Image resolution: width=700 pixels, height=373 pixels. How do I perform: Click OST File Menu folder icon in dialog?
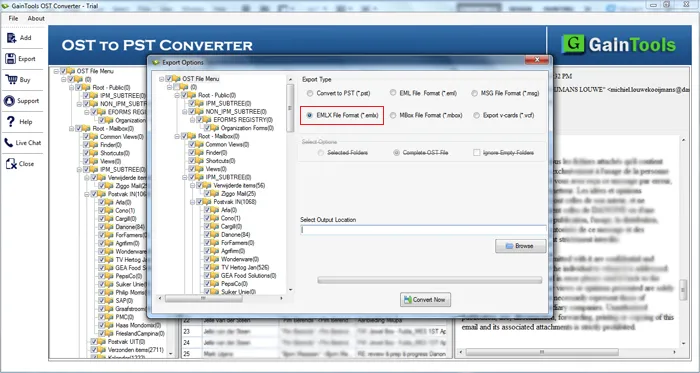click(176, 79)
